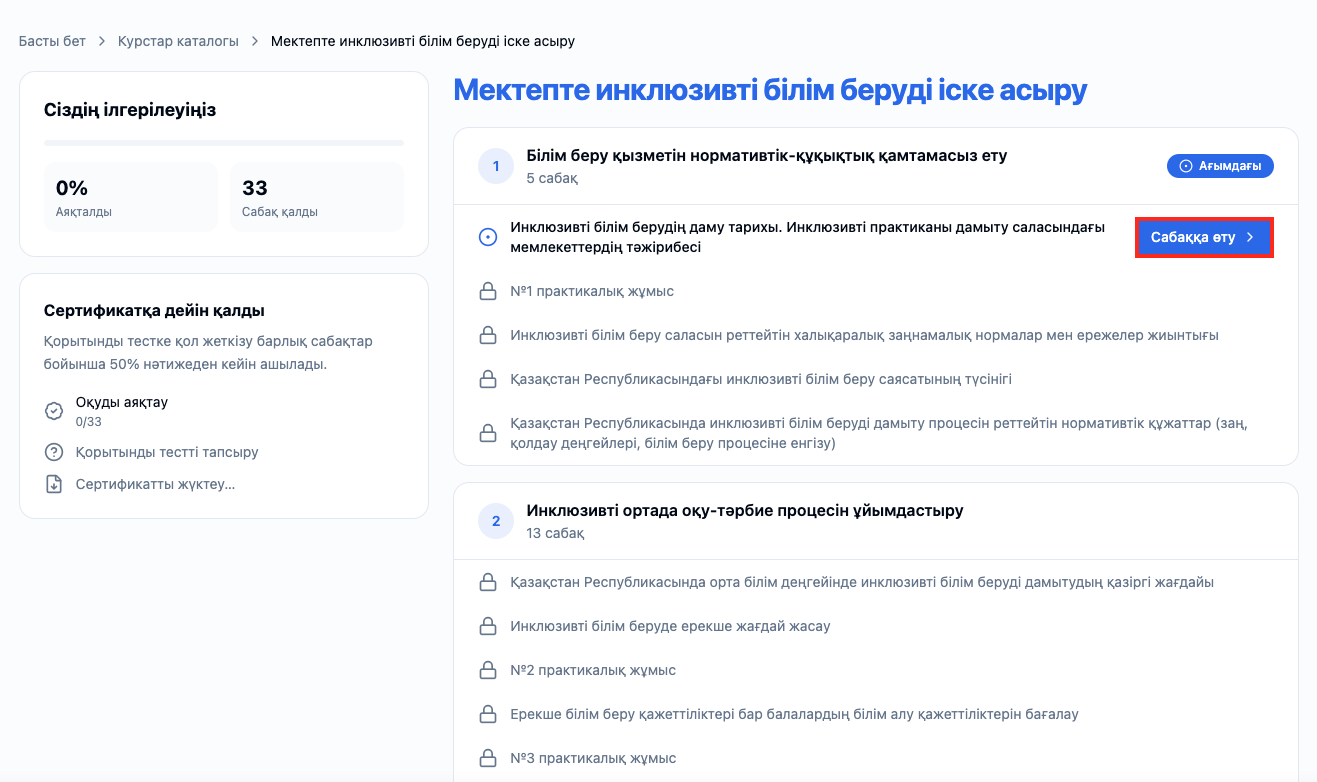This screenshot has width=1317, height=782.
Task: Click the module number 2 circle badge
Action: pyautogui.click(x=496, y=521)
